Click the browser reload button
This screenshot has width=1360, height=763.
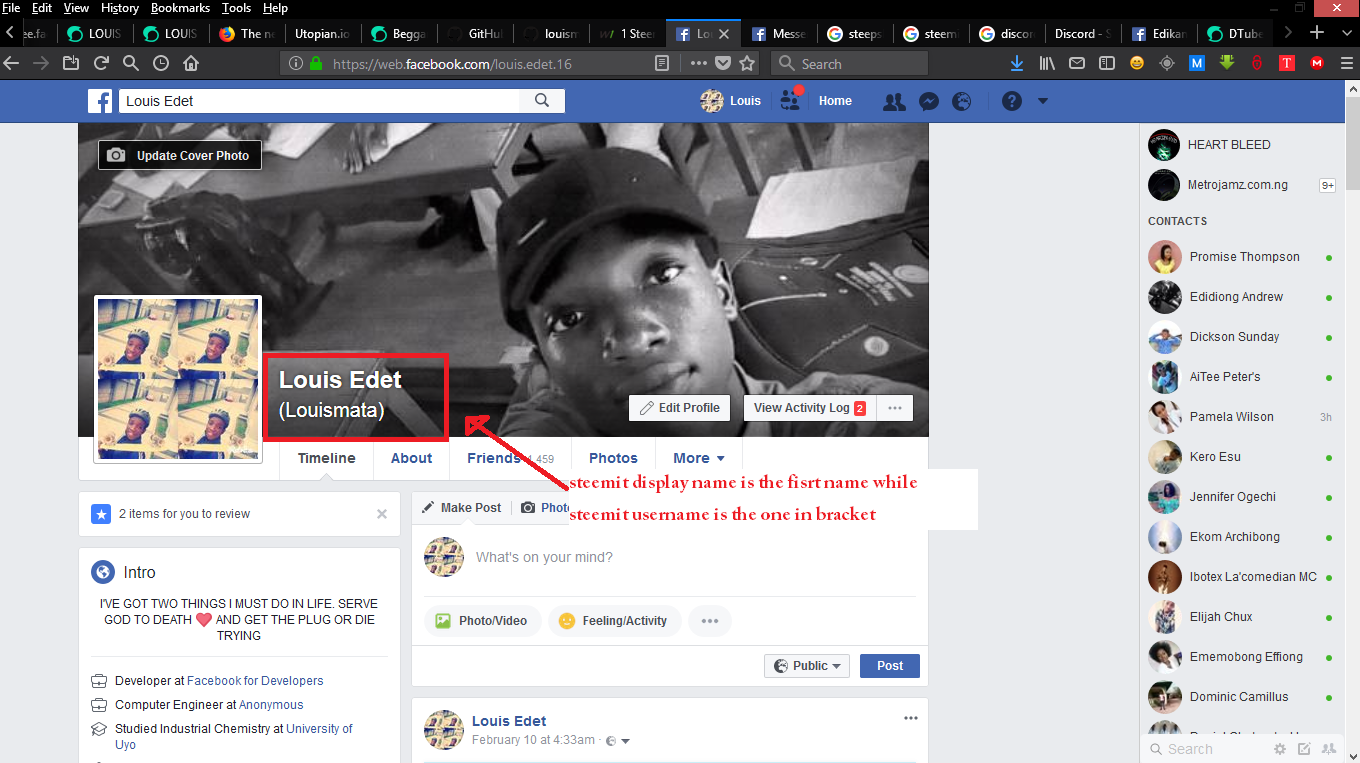click(x=101, y=63)
